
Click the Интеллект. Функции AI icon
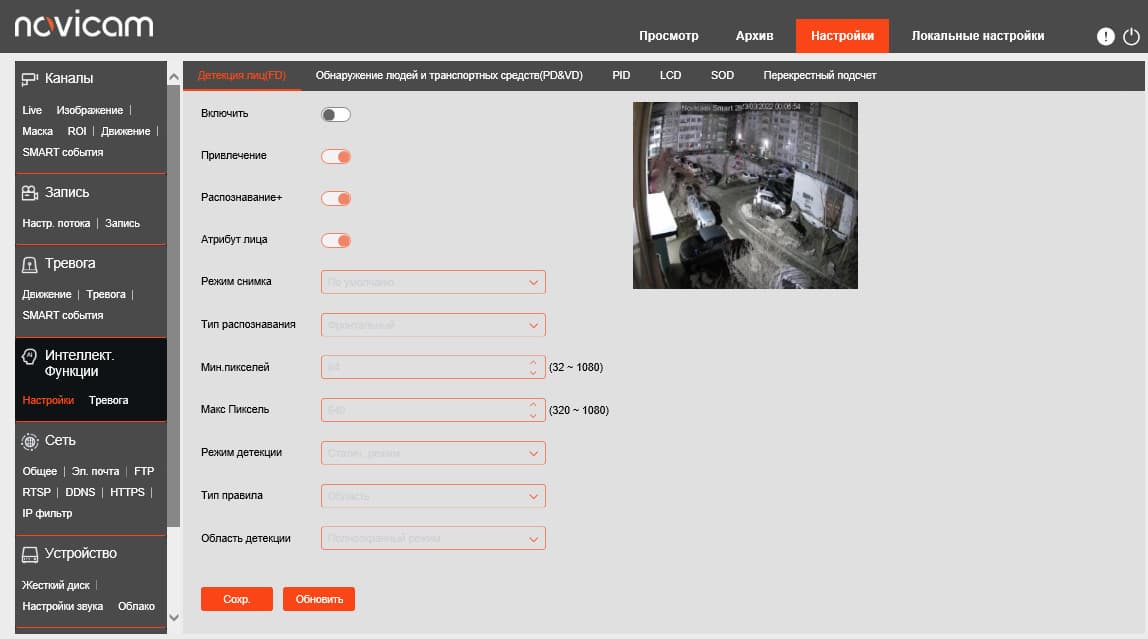pos(29,356)
